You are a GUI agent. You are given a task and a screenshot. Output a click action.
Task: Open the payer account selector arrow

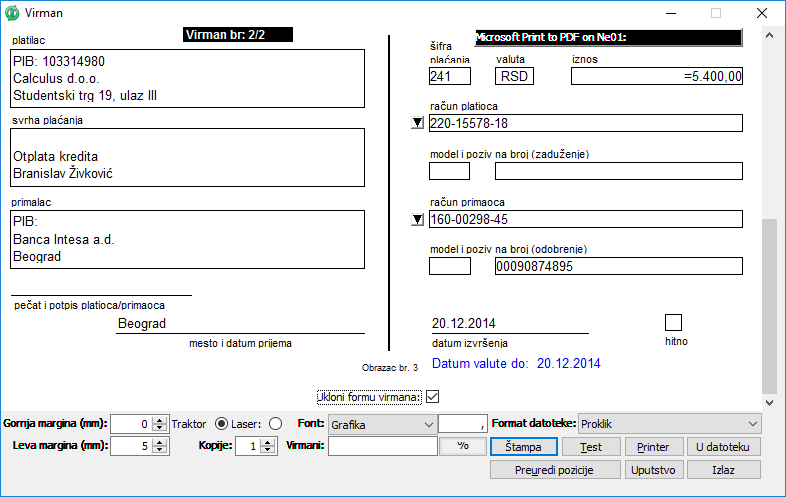[418, 124]
